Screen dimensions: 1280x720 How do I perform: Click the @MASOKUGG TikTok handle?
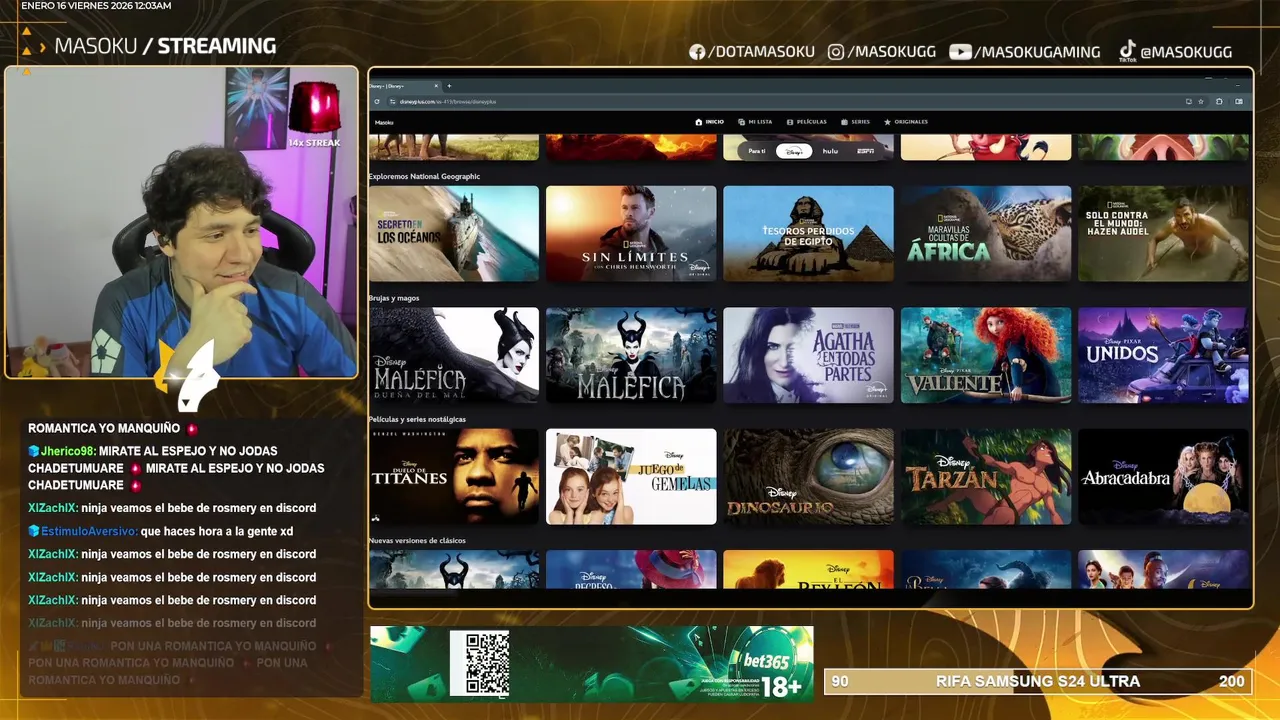pos(1186,52)
